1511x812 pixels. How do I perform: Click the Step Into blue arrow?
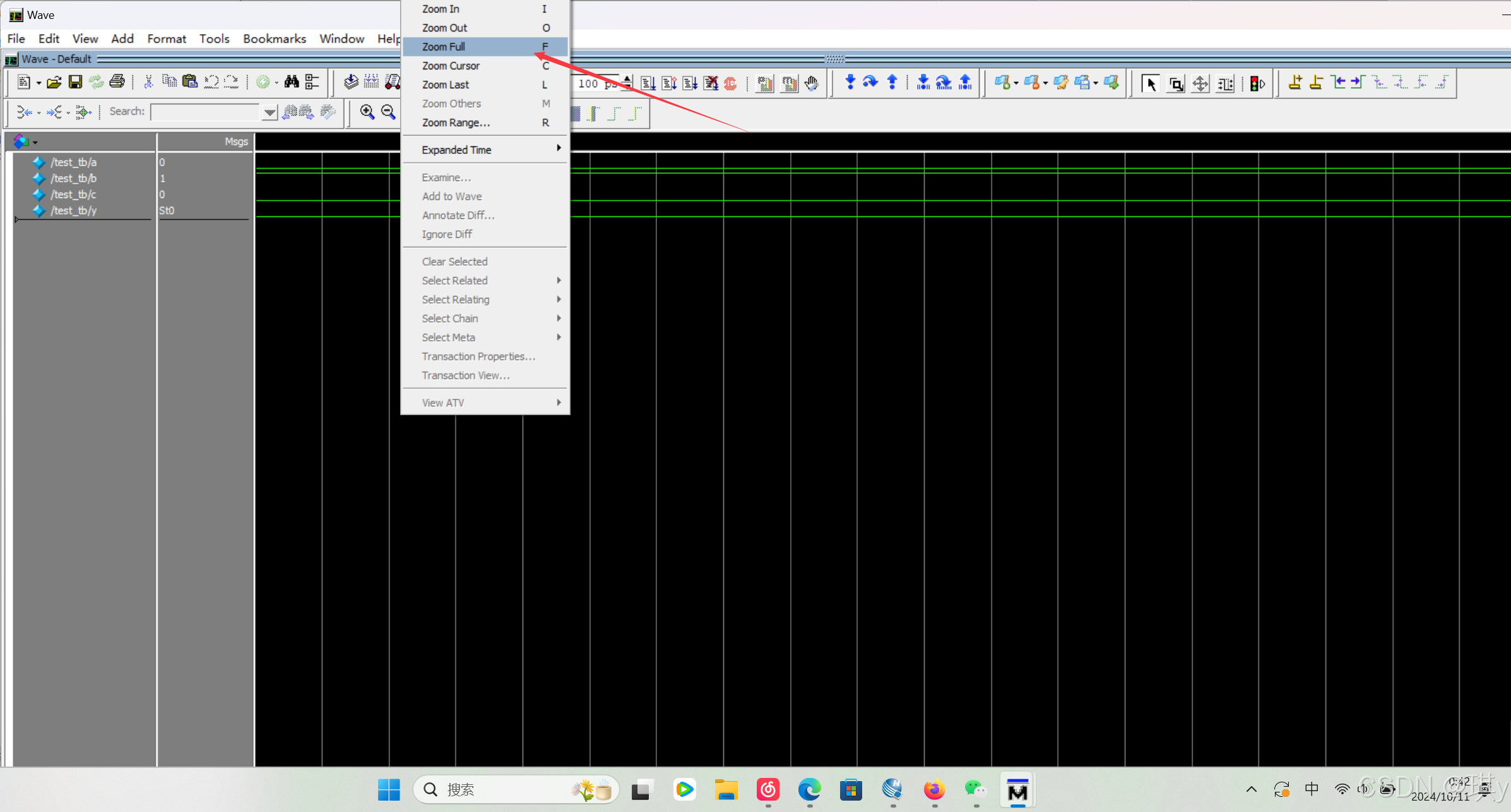click(x=850, y=83)
